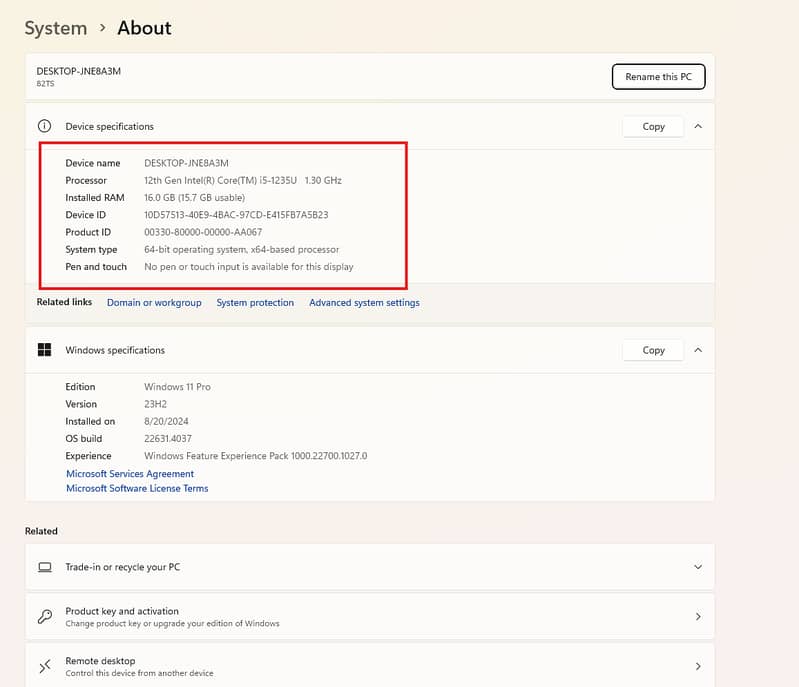
Task: Open Product key and activation via right arrow
Action: 697,617
